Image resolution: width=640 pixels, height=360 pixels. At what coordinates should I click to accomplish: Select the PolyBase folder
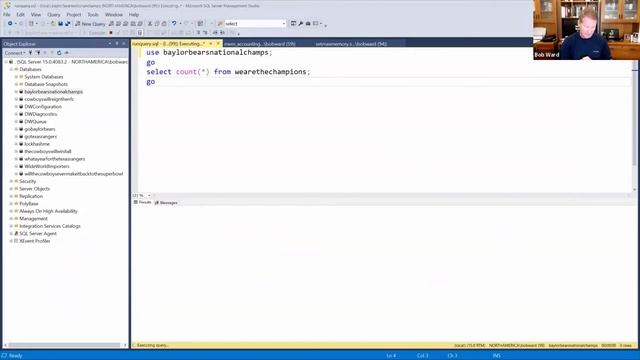pyautogui.click(x=29, y=203)
